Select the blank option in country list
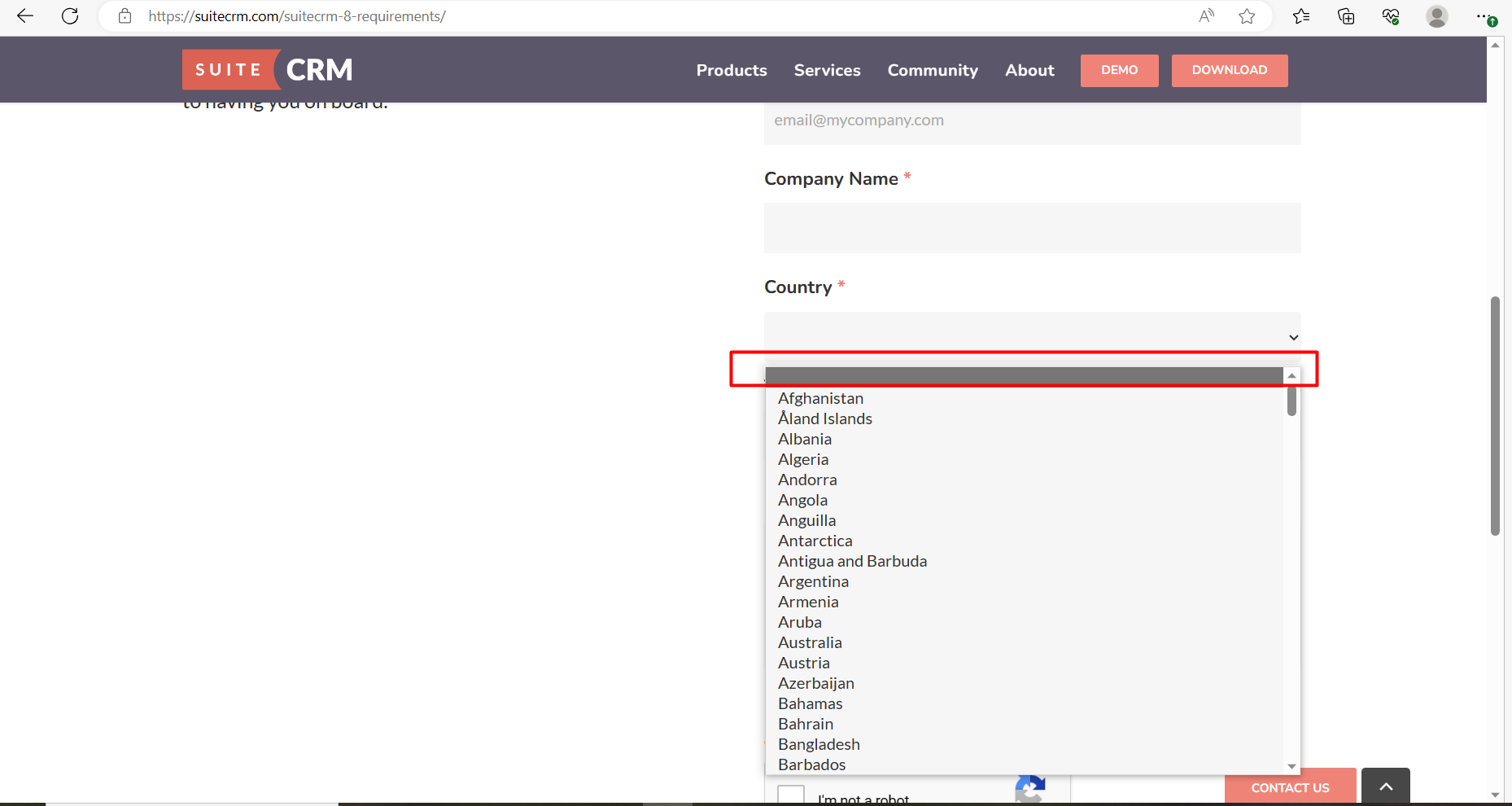Image resolution: width=1512 pixels, height=806 pixels. [1024, 375]
